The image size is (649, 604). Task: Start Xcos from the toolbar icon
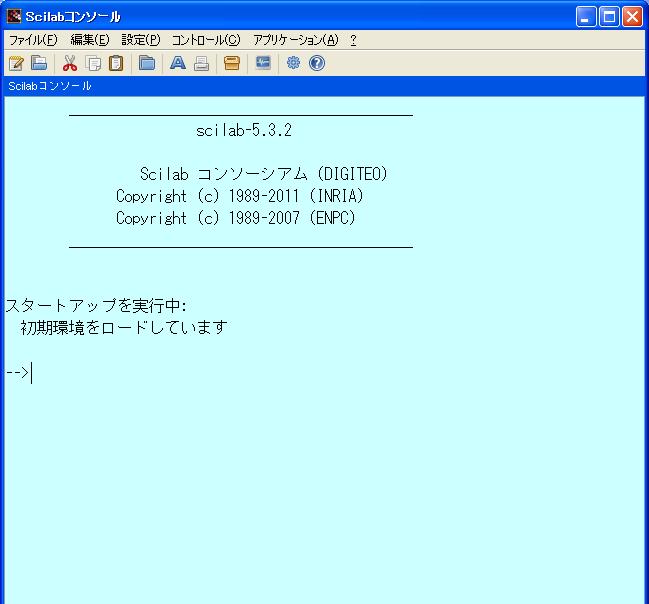263,63
